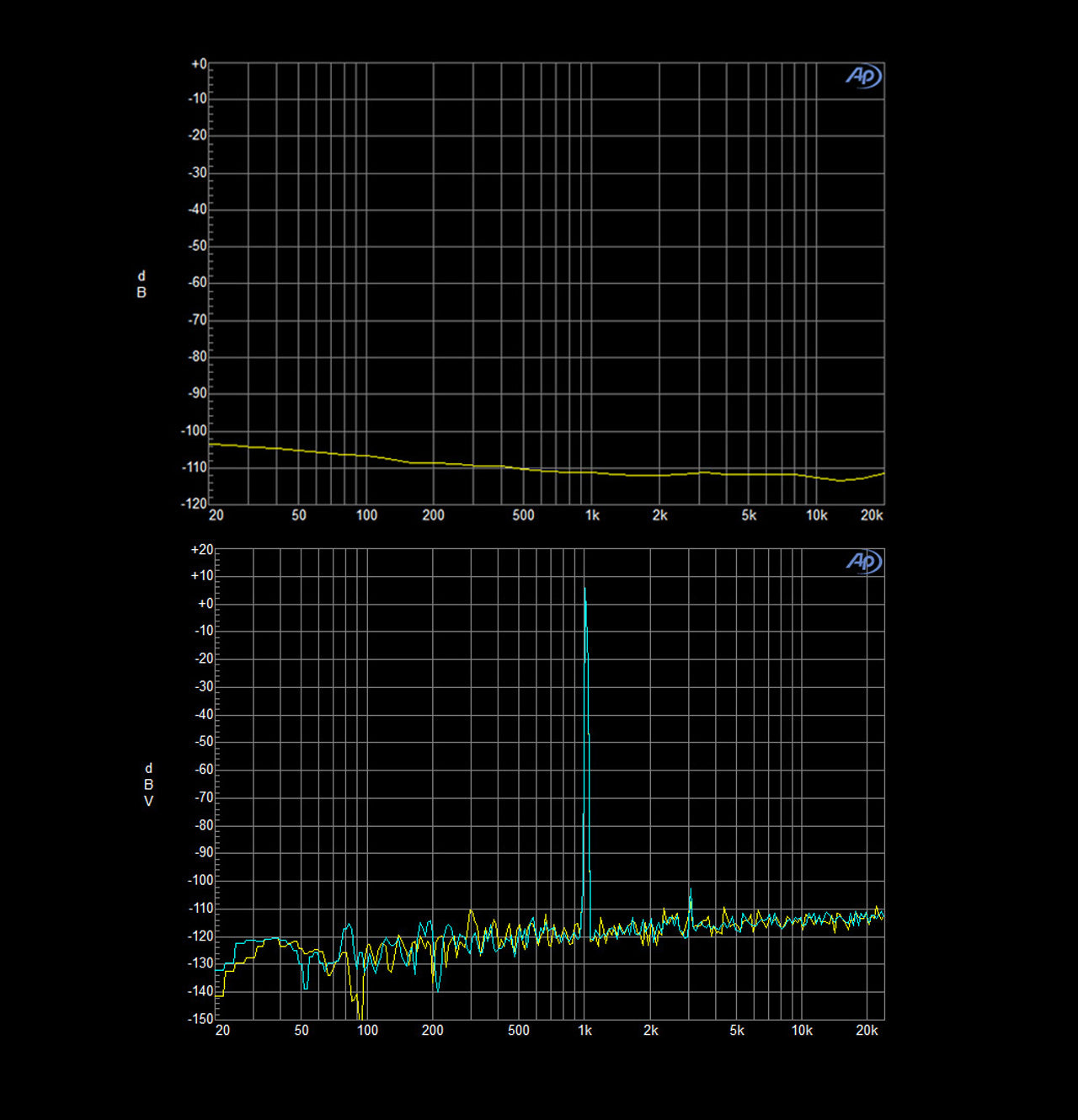Select the 'dB' axis title of upper graph
Screen dimensions: 1078x1120
tap(141, 285)
